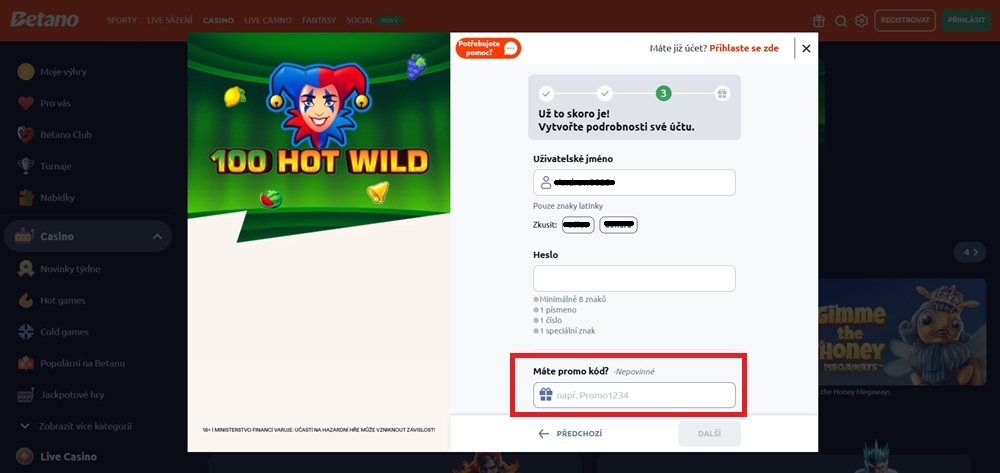Open the settings gear icon
The image size is (1000, 473).
(862, 21)
